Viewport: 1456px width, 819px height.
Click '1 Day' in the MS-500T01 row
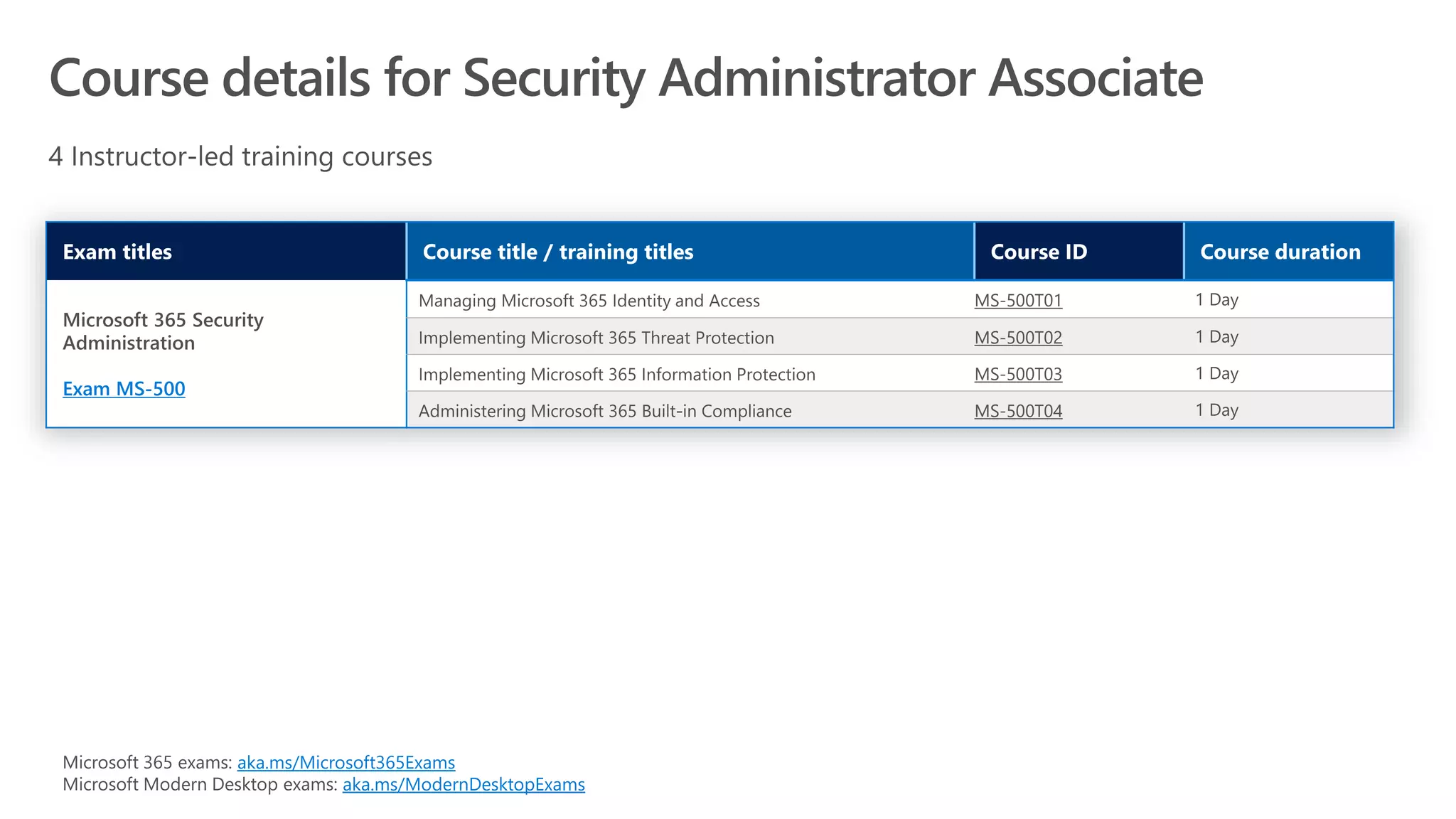(x=1216, y=299)
